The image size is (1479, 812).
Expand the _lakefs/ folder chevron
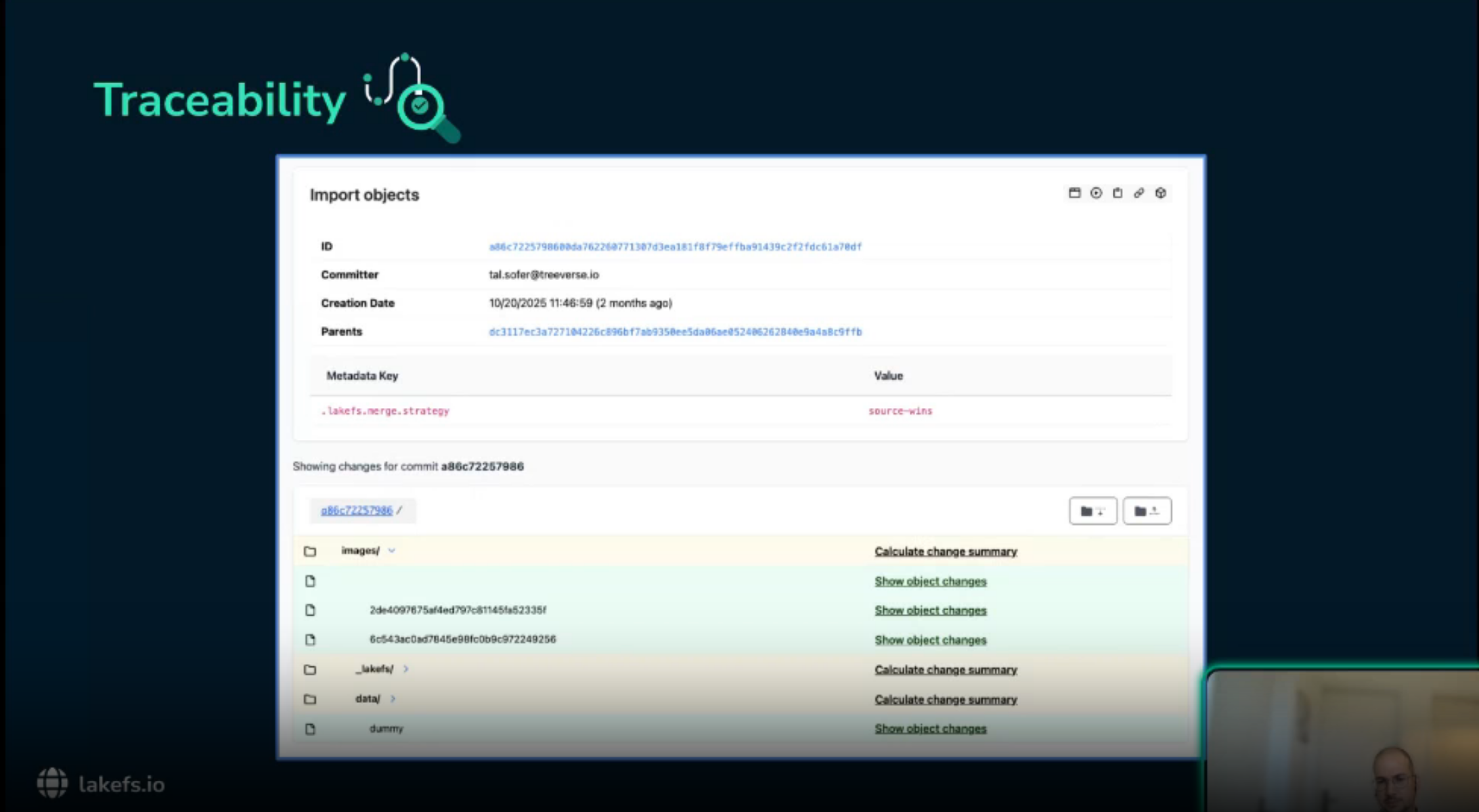coord(405,669)
